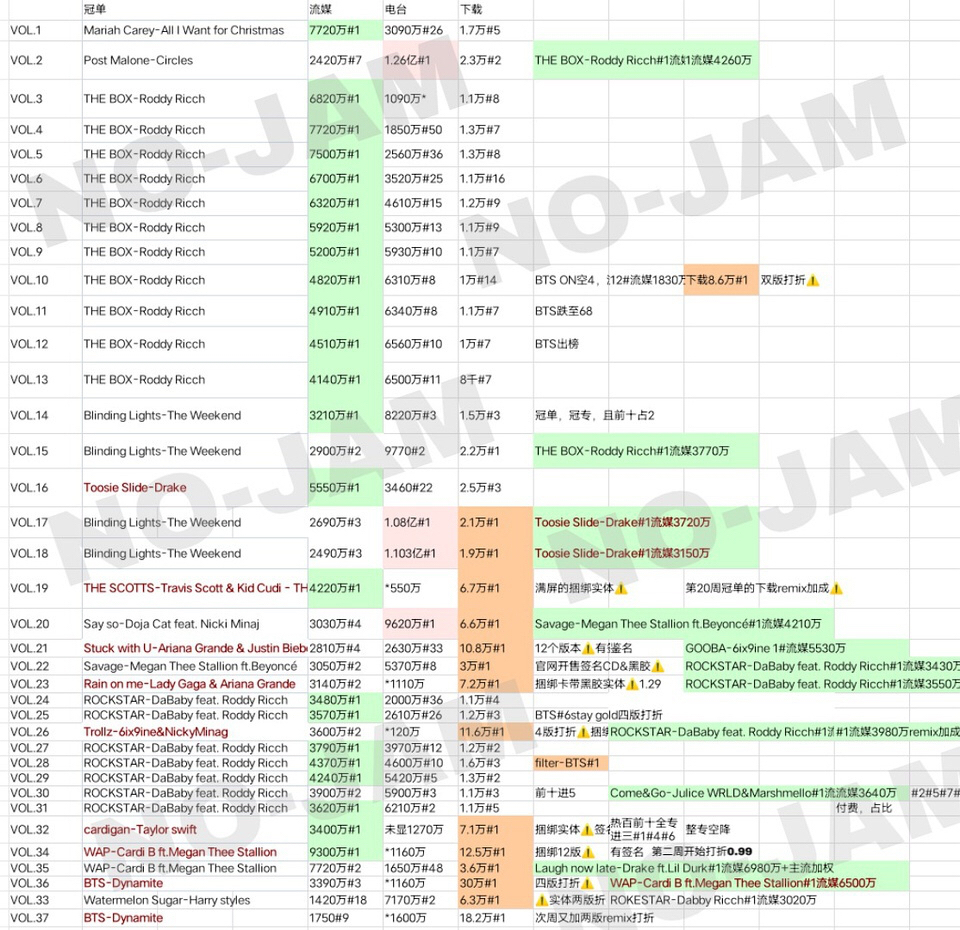
Task: Select the 30万#1 download cell
Action: click(496, 883)
